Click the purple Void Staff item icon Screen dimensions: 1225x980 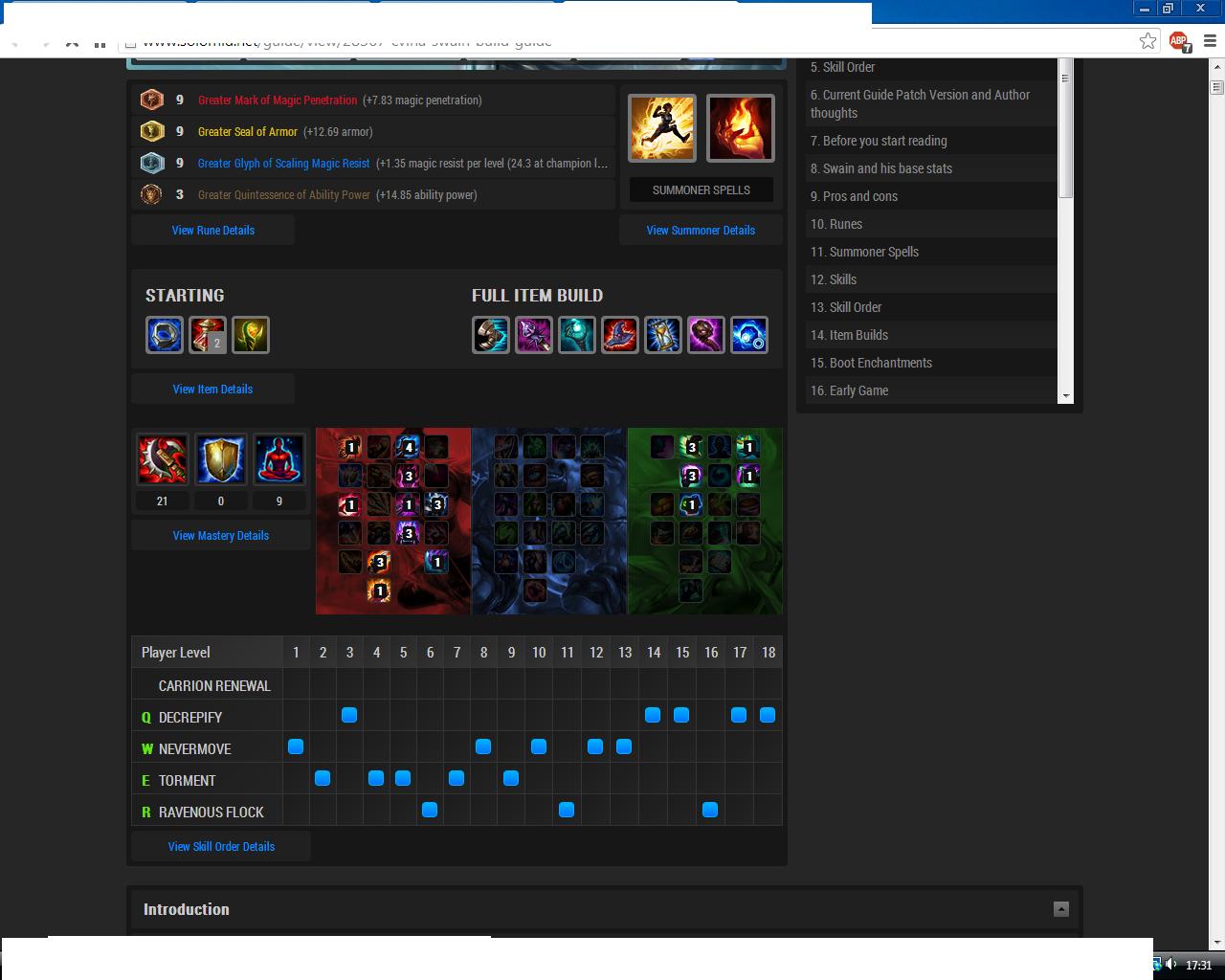pyautogui.click(x=706, y=335)
